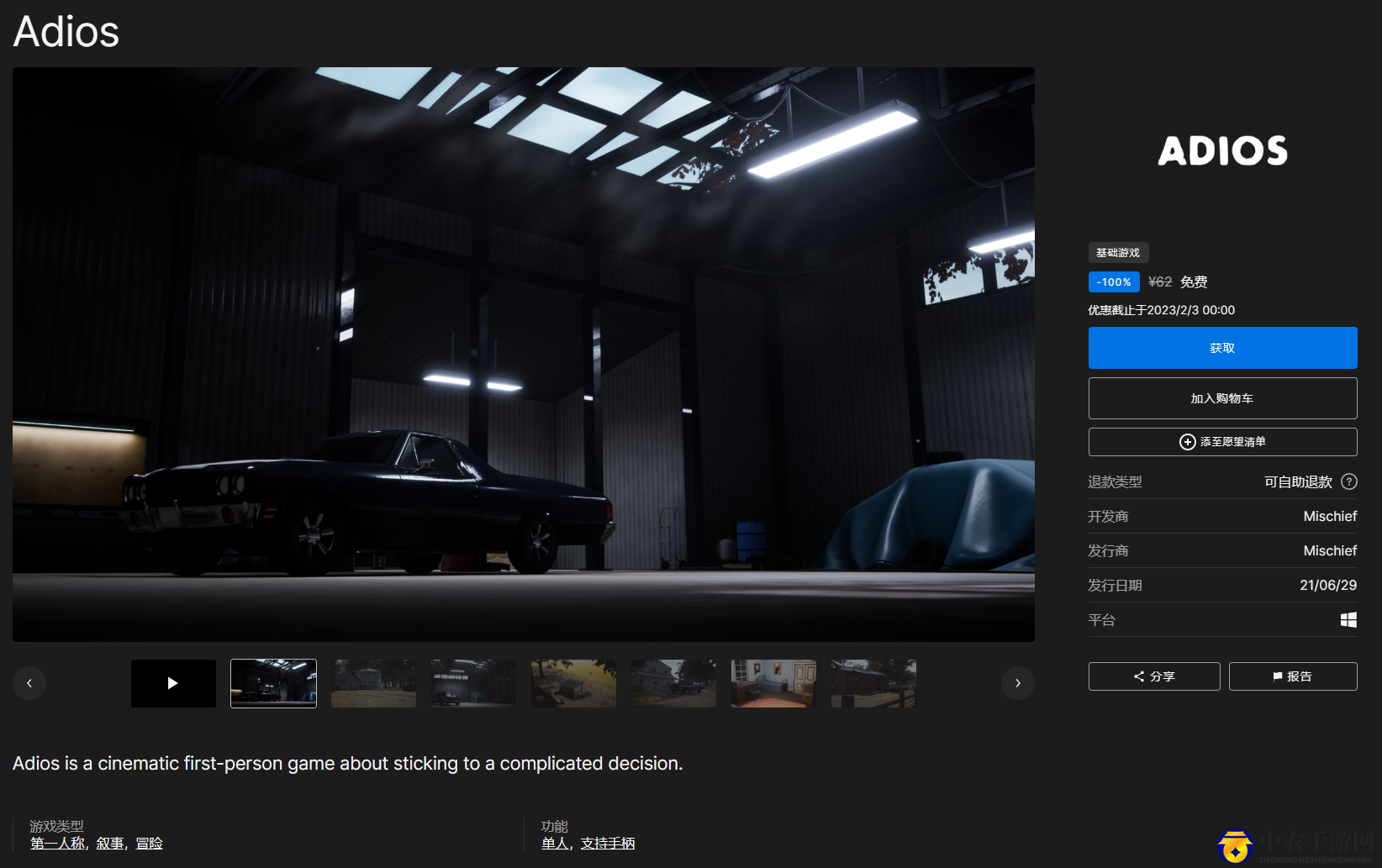The image size is (1382, 868).
Task: Select the thumbnail just before the aerial yard view
Action: tap(473, 683)
